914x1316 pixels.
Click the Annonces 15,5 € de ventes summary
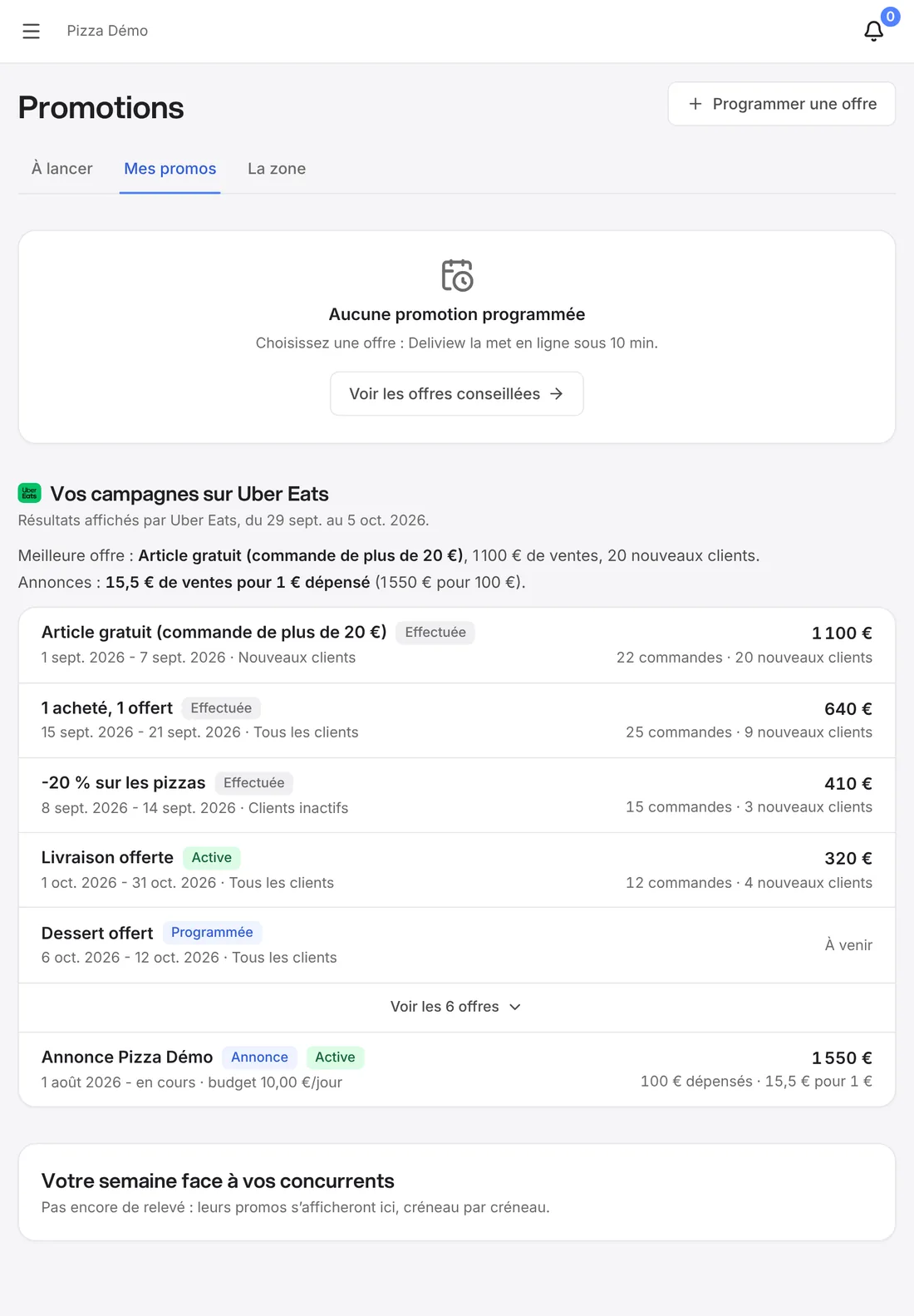(272, 583)
